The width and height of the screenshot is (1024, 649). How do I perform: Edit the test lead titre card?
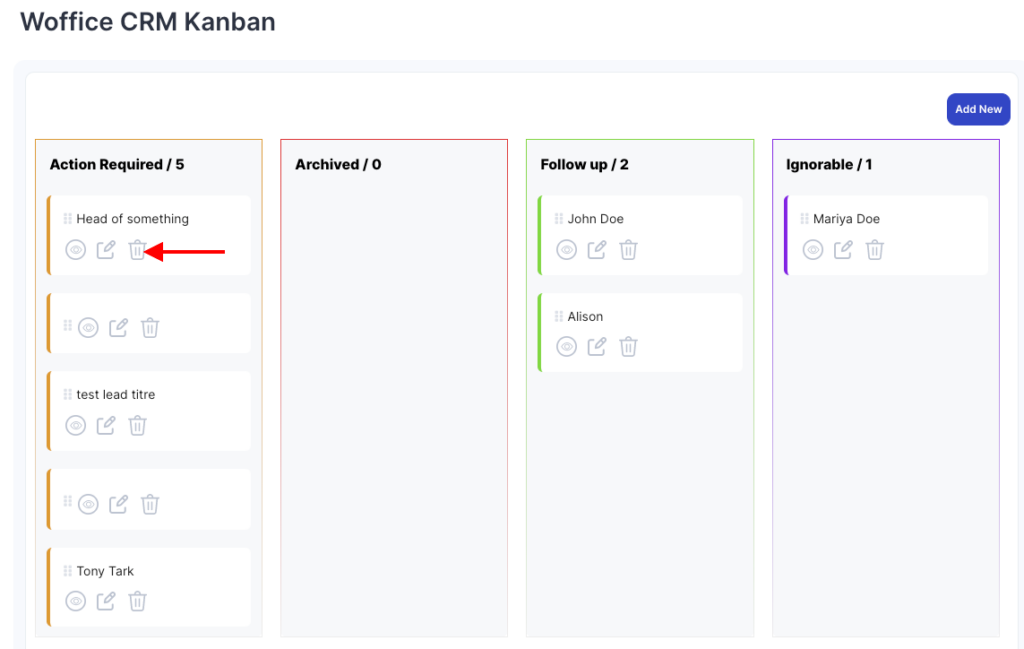pyautogui.click(x=106, y=426)
